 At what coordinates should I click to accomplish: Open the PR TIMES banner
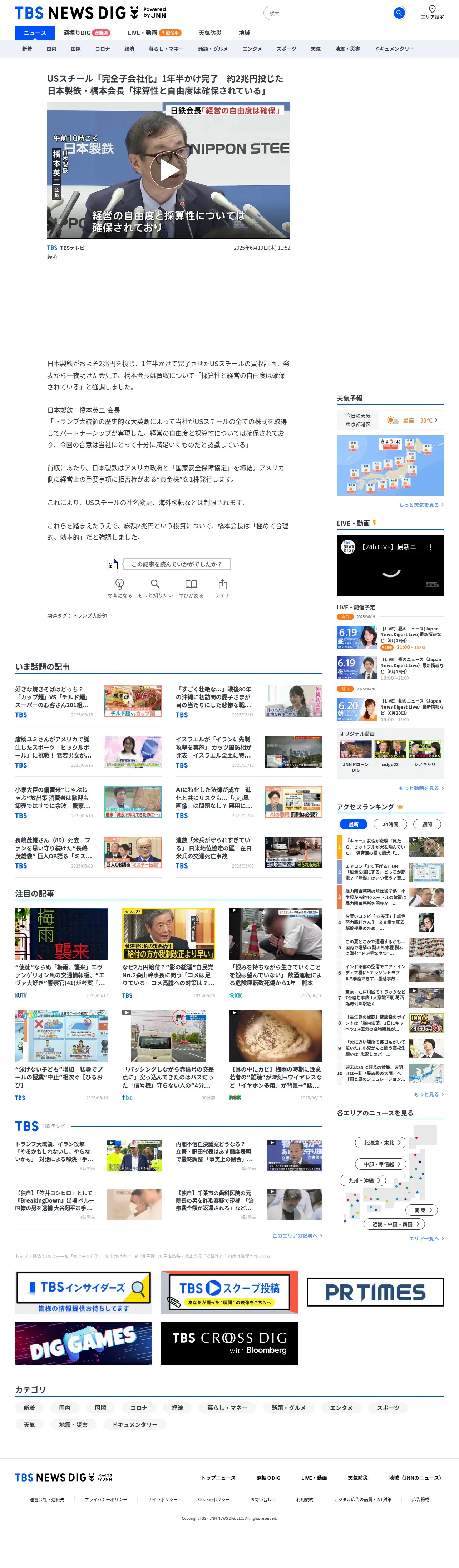[375, 1292]
